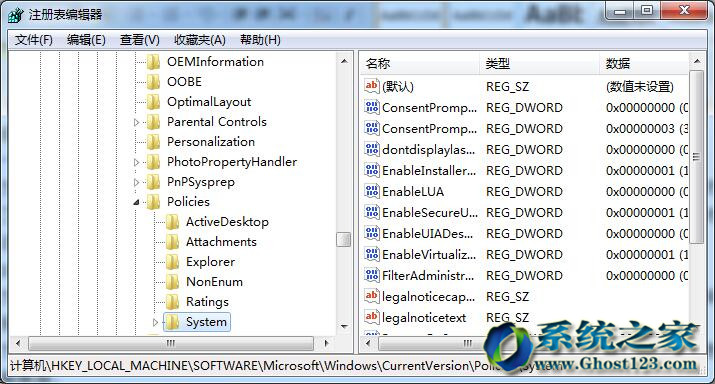Click the FilterAdministr... DWORD icon

[372, 275]
